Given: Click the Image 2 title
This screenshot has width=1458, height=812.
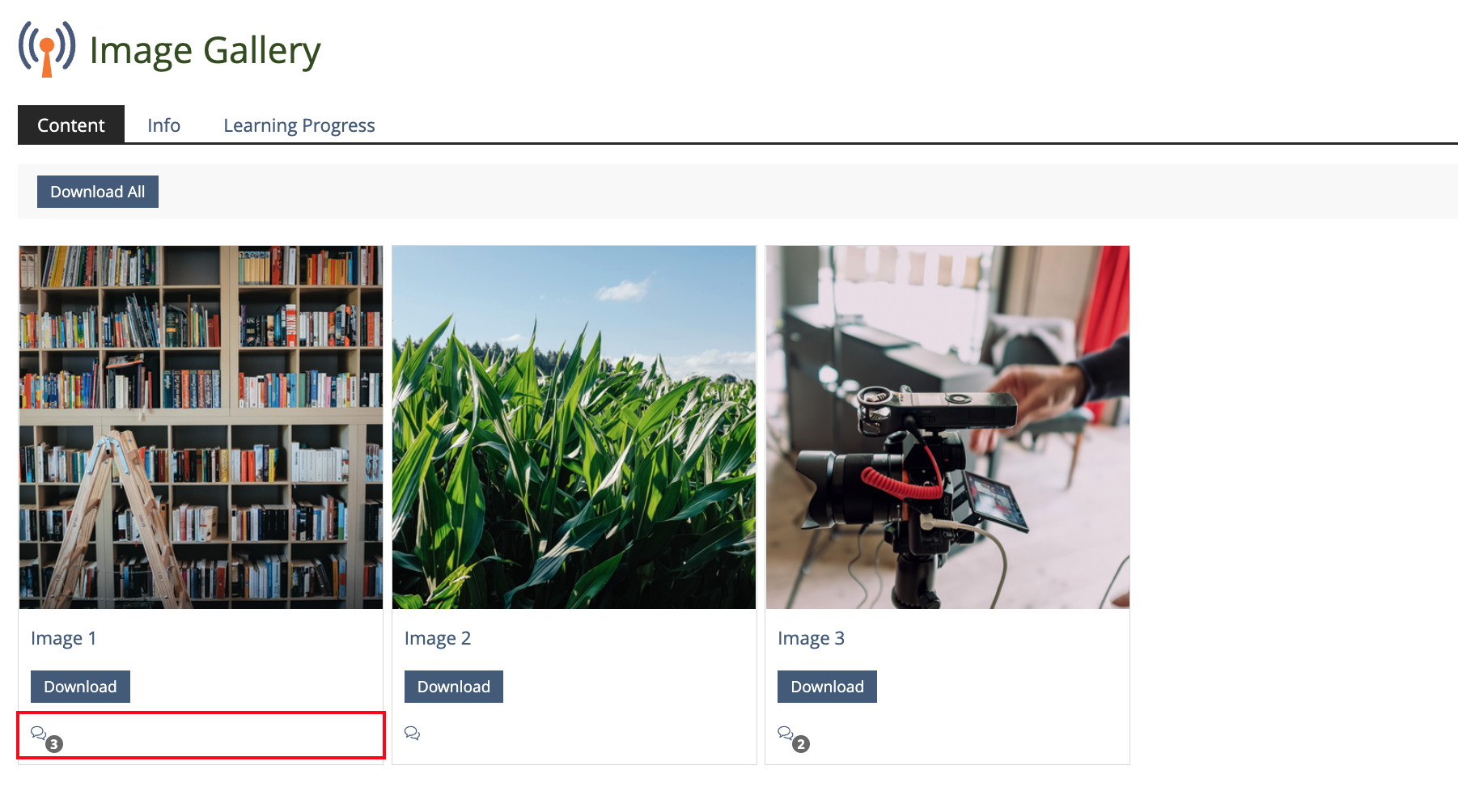Looking at the screenshot, I should tap(438, 638).
